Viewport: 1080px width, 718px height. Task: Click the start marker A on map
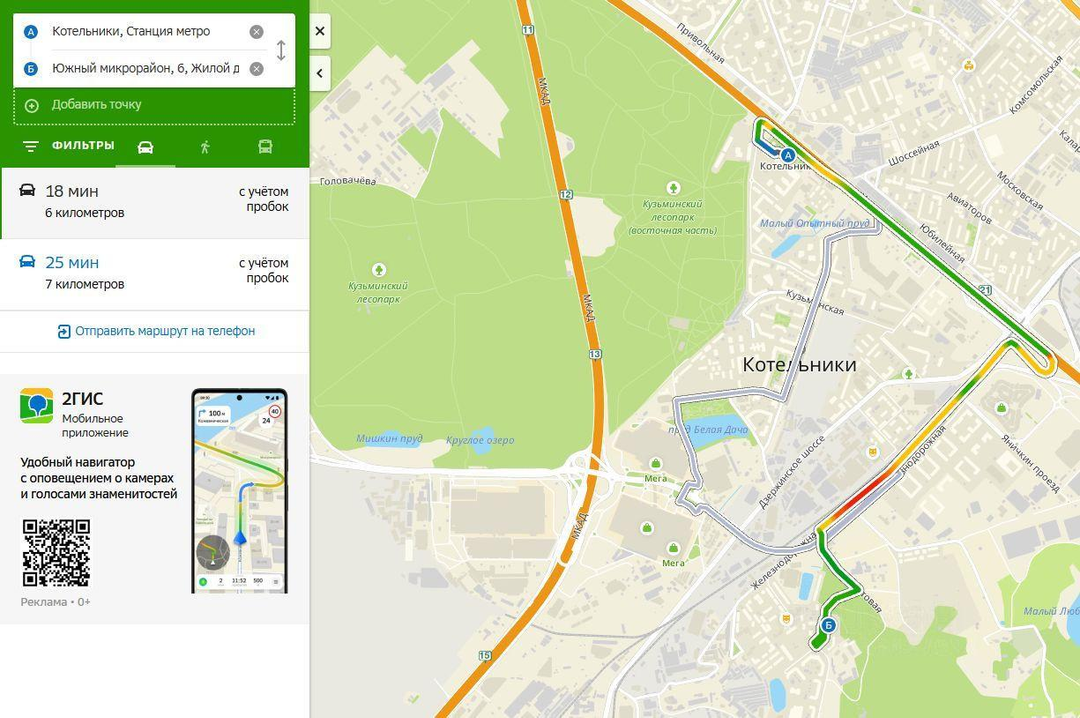788,156
